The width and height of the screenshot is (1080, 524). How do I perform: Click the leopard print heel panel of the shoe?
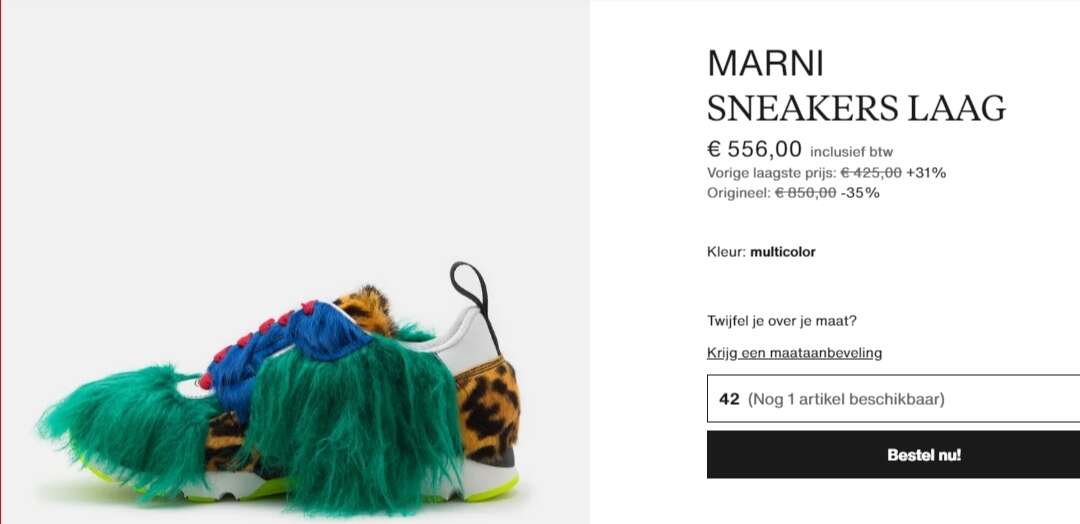(488, 410)
